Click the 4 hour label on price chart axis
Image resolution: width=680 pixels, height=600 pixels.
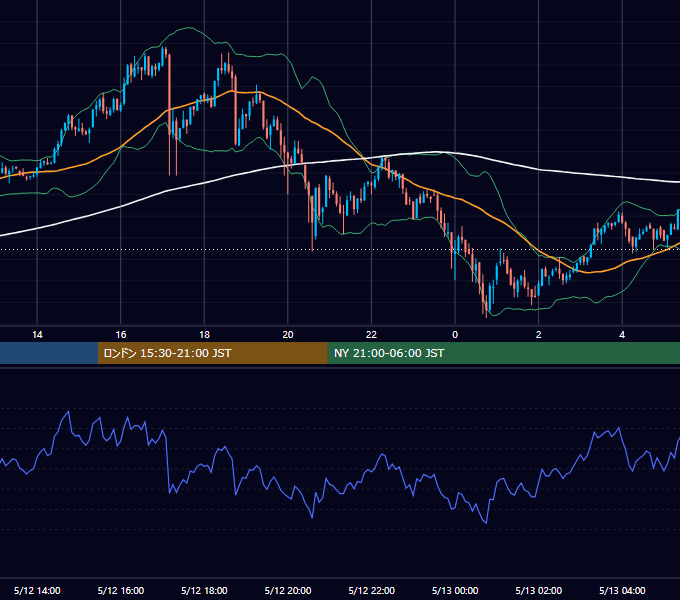(622, 335)
